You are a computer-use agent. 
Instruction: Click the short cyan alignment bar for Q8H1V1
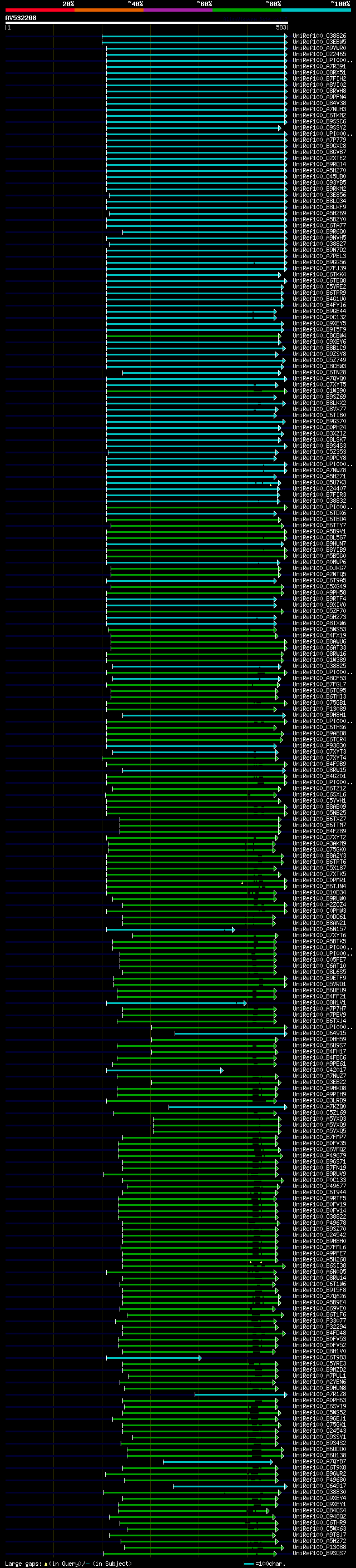pyautogui.click(x=176, y=1002)
